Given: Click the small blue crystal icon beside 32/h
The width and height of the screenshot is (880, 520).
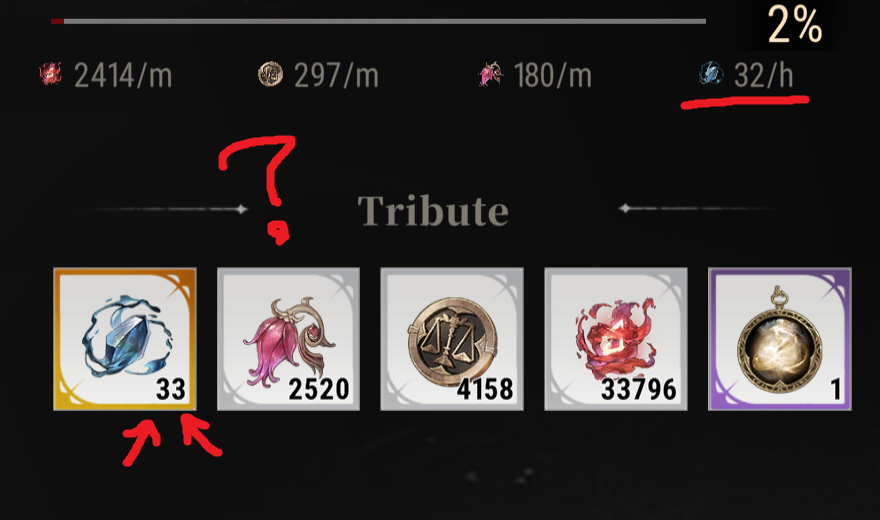Looking at the screenshot, I should pyautogui.click(x=711, y=73).
